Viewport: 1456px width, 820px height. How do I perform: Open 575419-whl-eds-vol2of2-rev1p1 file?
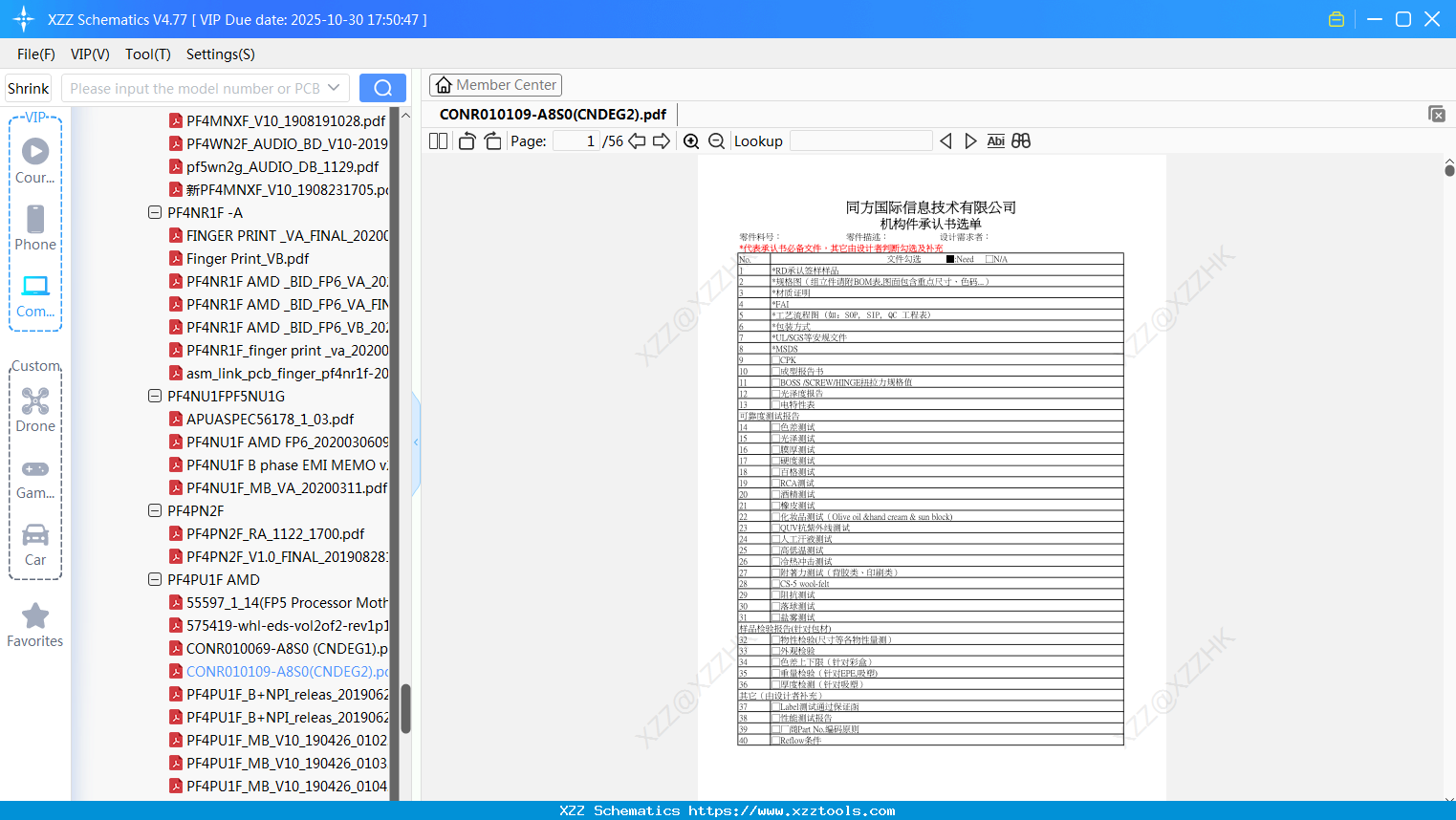(287, 625)
